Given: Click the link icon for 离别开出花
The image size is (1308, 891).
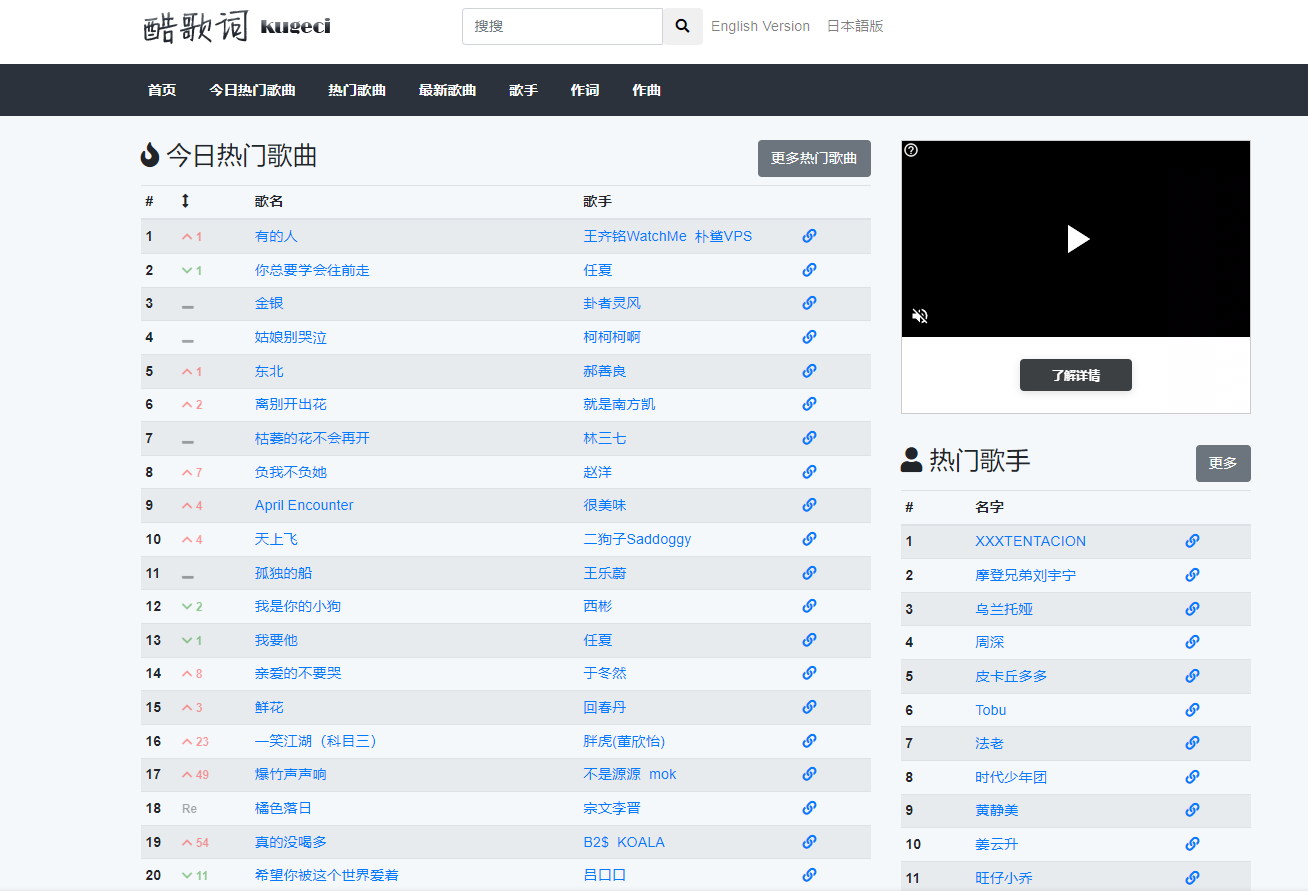Looking at the screenshot, I should click(x=810, y=404).
